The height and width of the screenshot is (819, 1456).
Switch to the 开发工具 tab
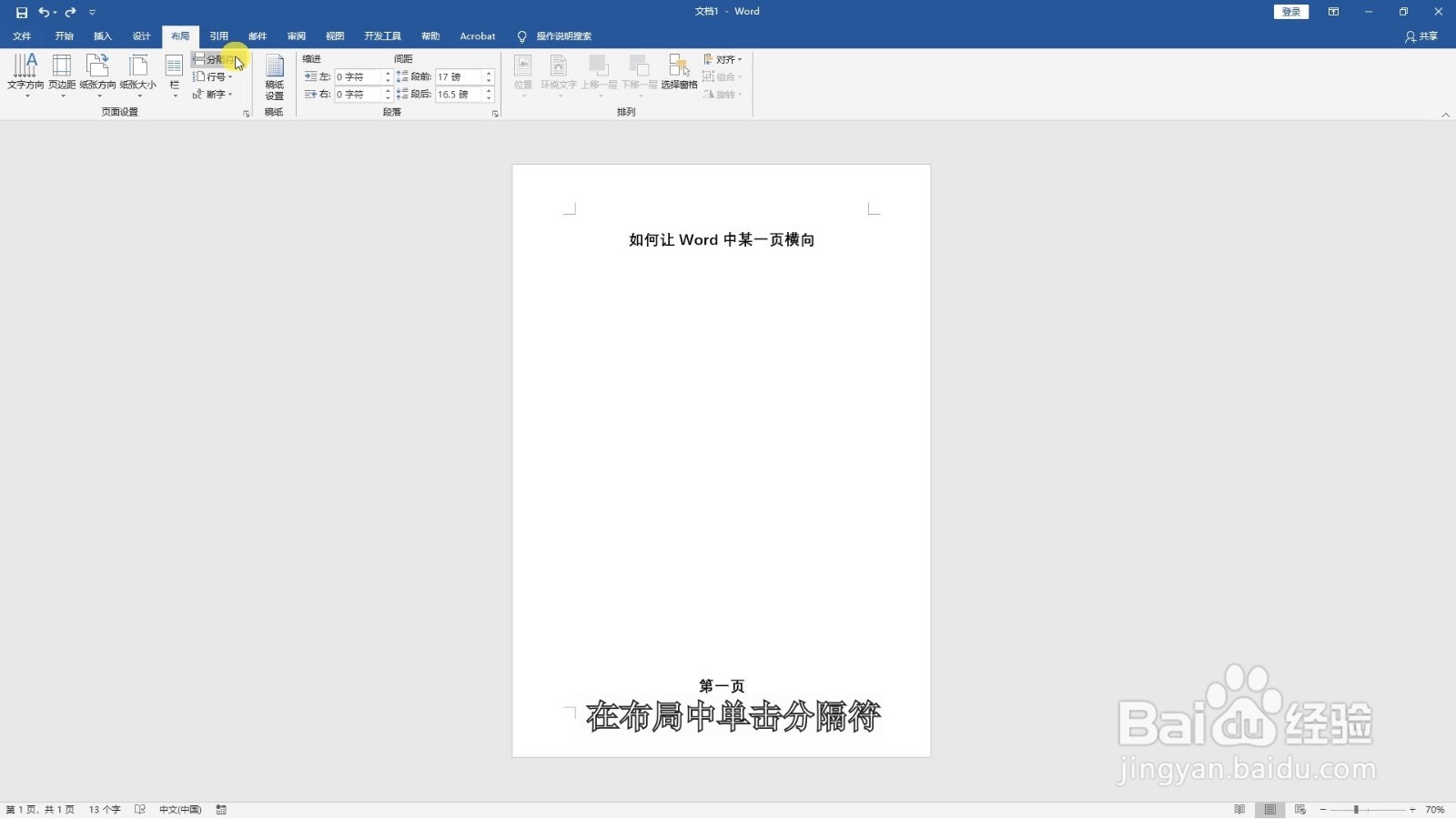pyautogui.click(x=382, y=36)
